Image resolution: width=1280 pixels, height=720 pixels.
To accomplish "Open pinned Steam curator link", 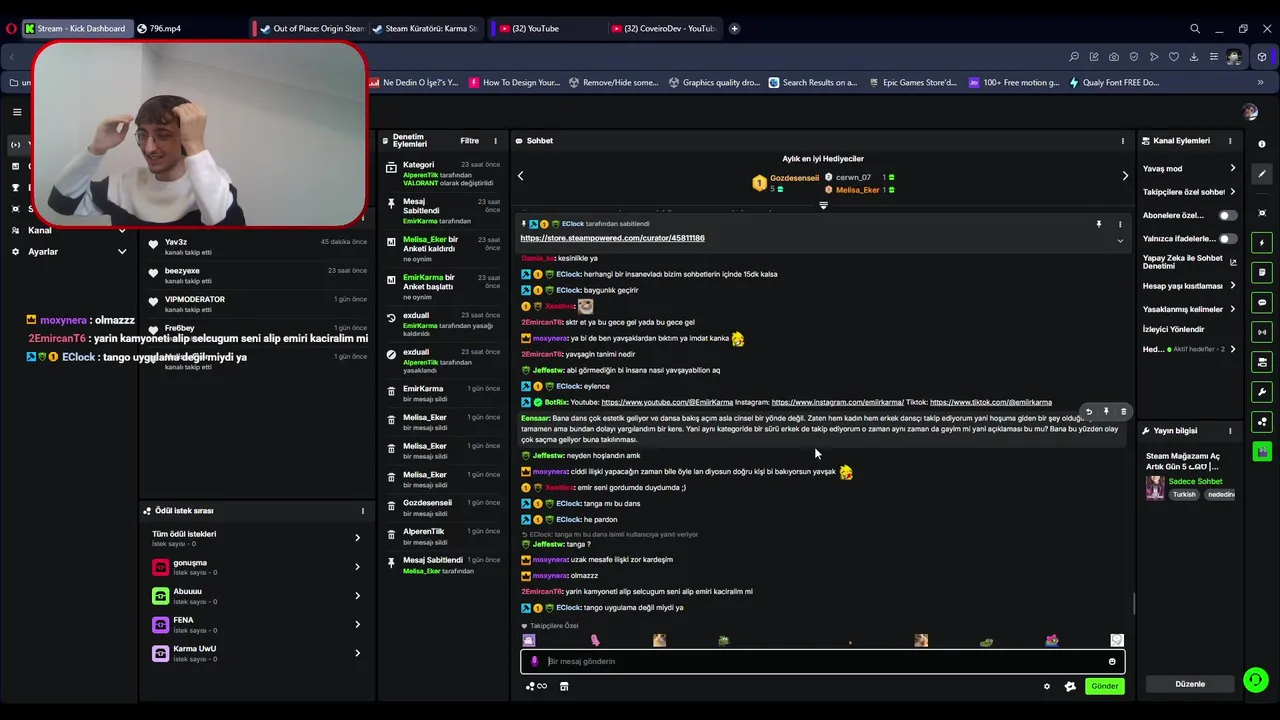I will point(612,238).
